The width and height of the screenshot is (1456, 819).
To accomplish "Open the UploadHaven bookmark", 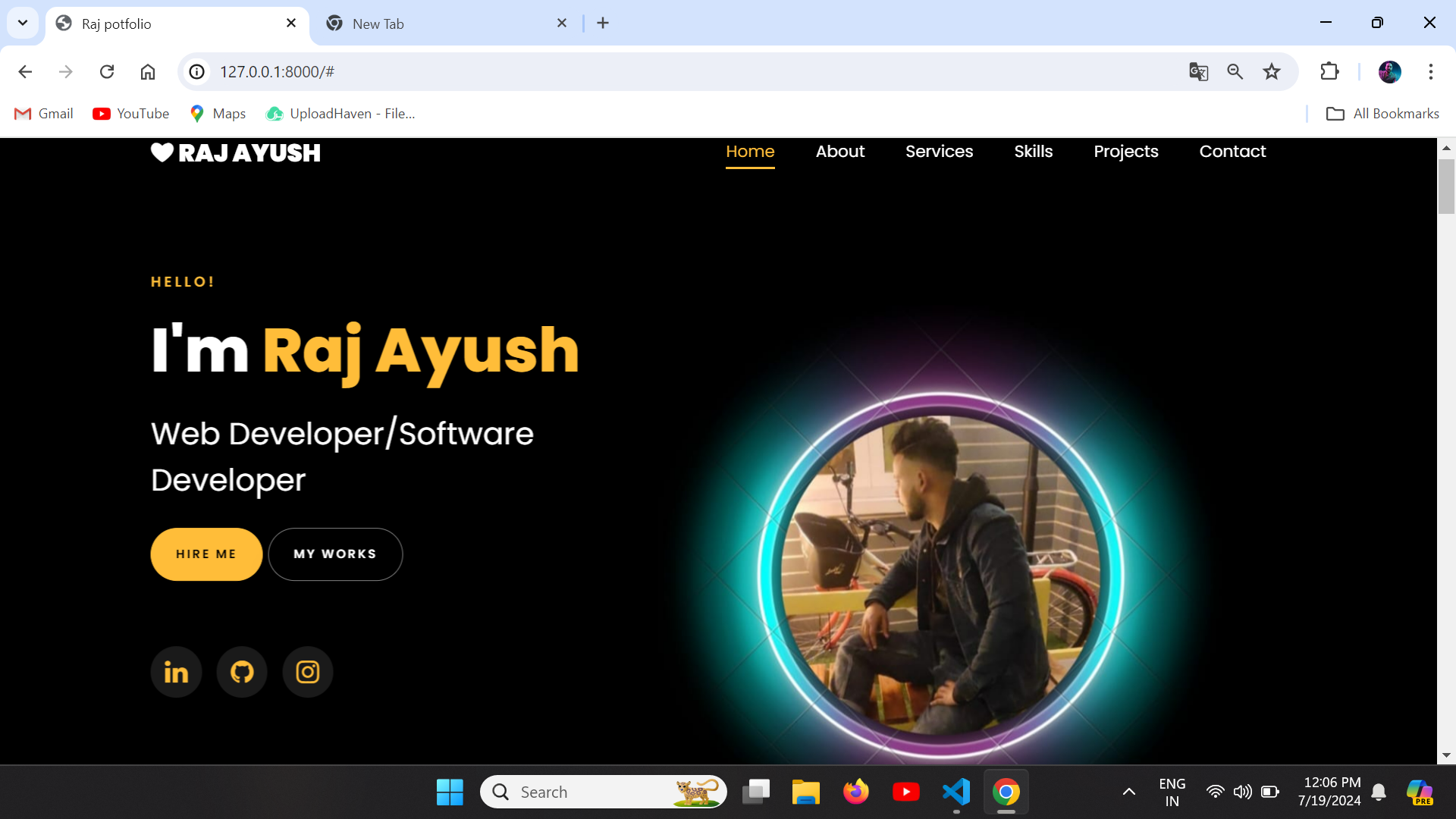I will 340,114.
